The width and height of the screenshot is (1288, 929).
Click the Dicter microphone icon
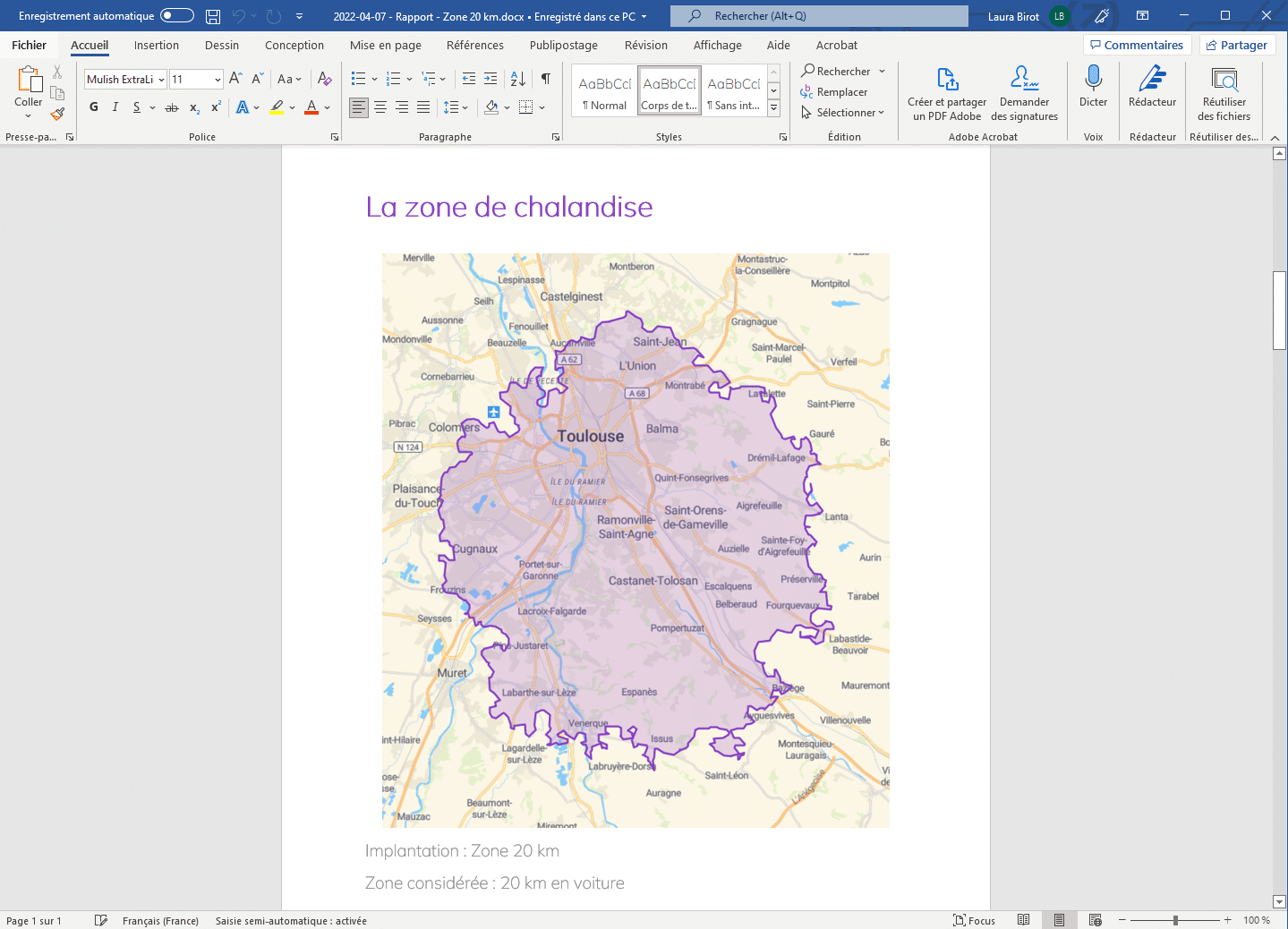pos(1093,79)
